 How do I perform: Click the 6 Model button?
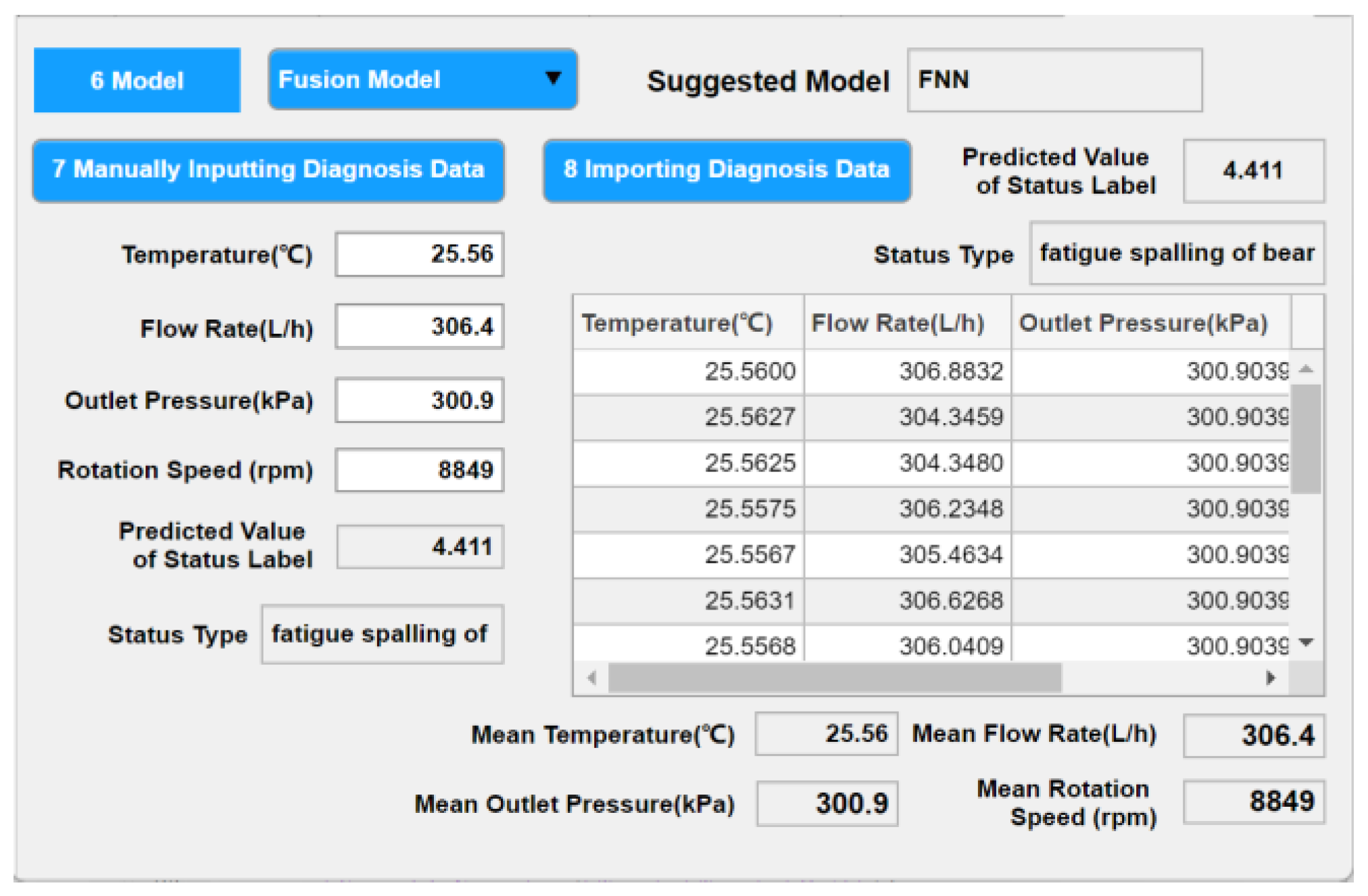point(137,80)
